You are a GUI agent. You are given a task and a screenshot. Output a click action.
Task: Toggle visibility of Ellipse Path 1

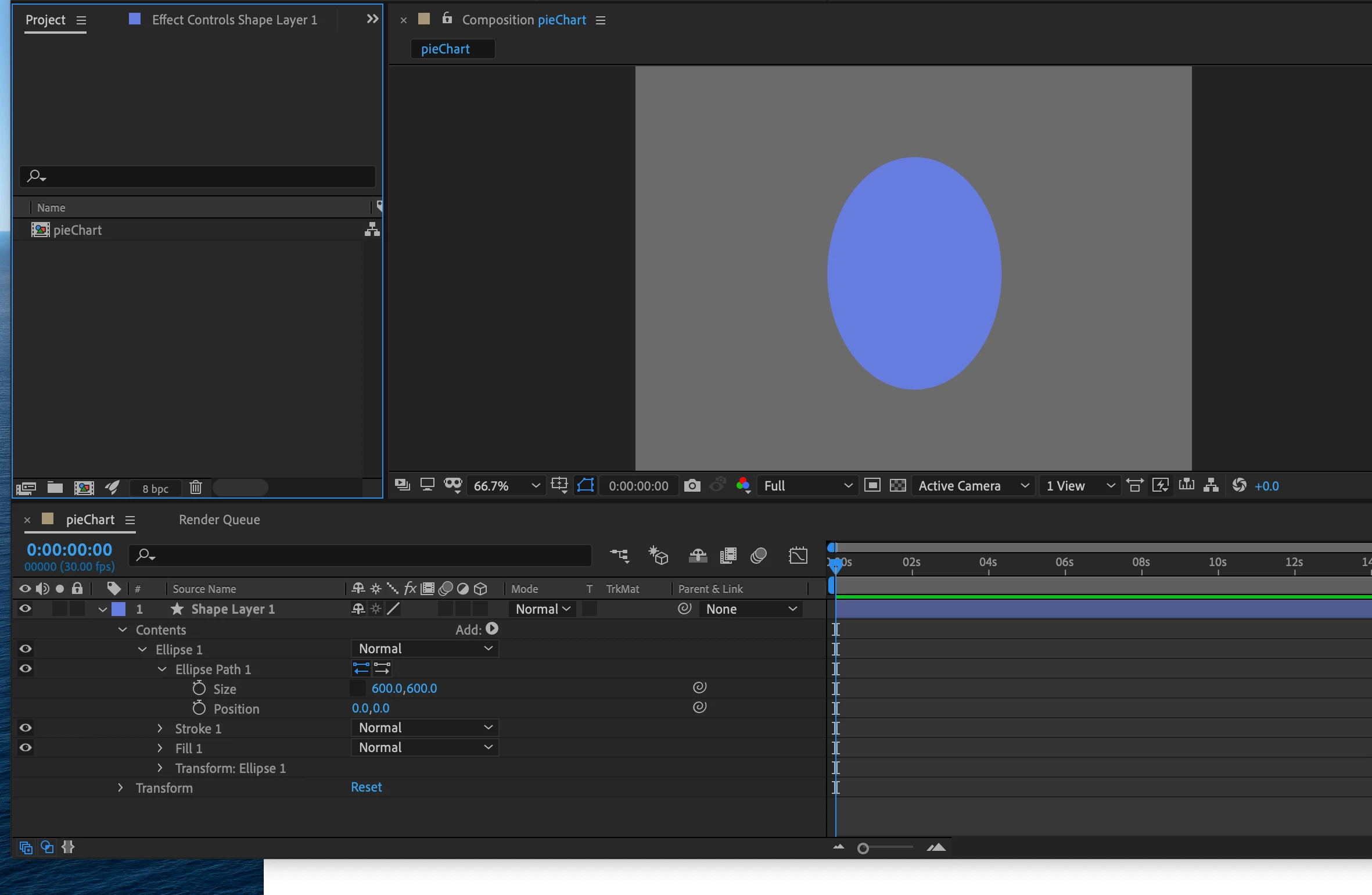point(26,669)
